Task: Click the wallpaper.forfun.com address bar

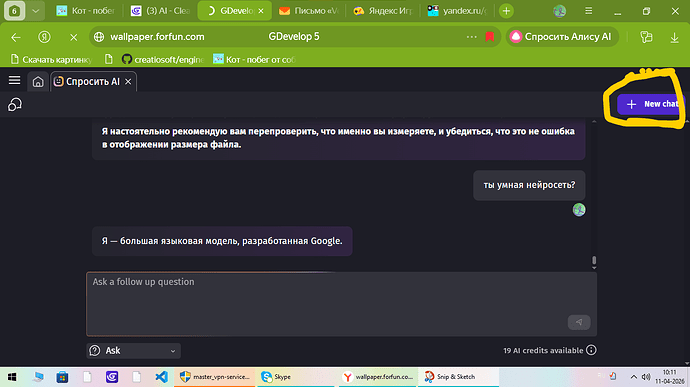Action: point(157,37)
